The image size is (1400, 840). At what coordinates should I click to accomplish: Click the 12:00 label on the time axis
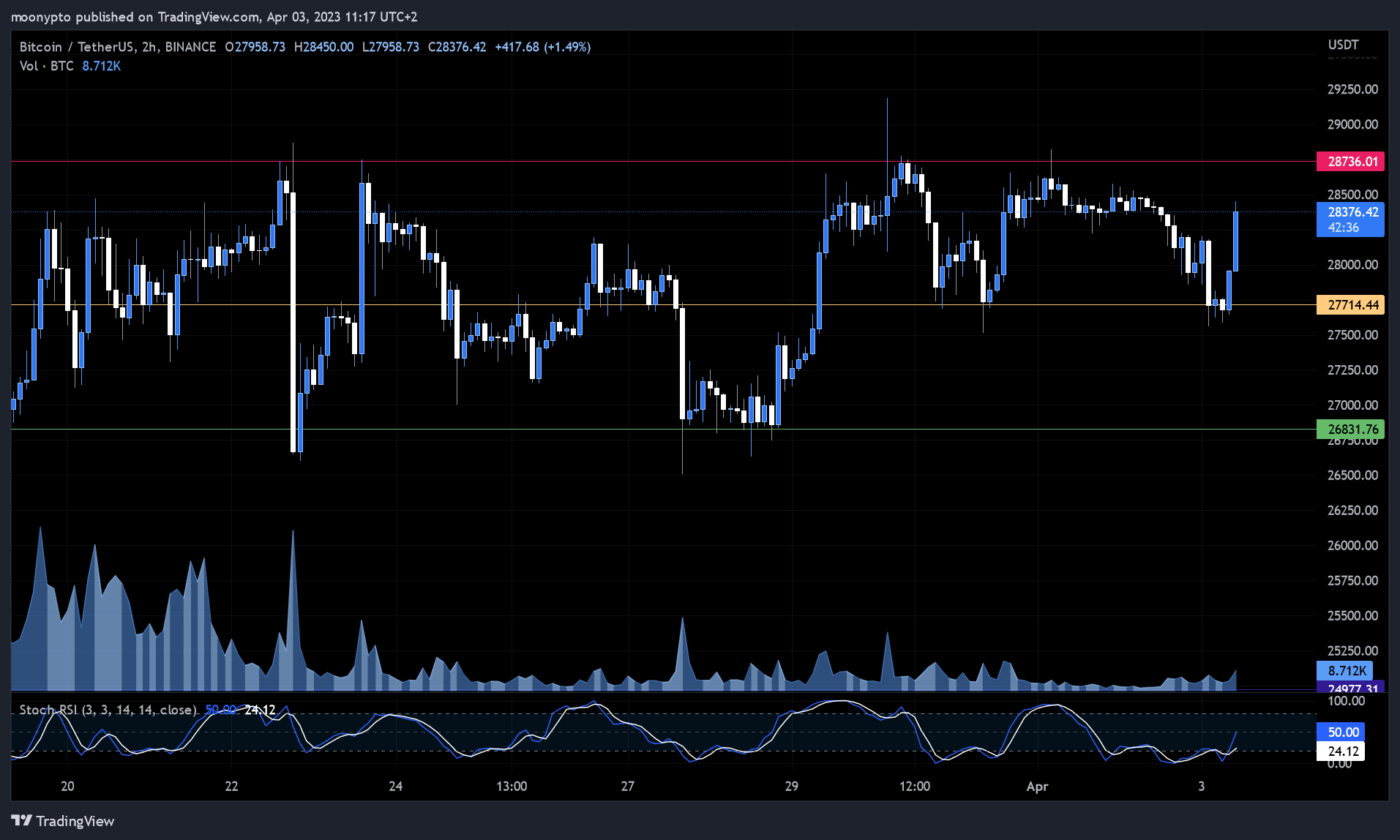(914, 787)
